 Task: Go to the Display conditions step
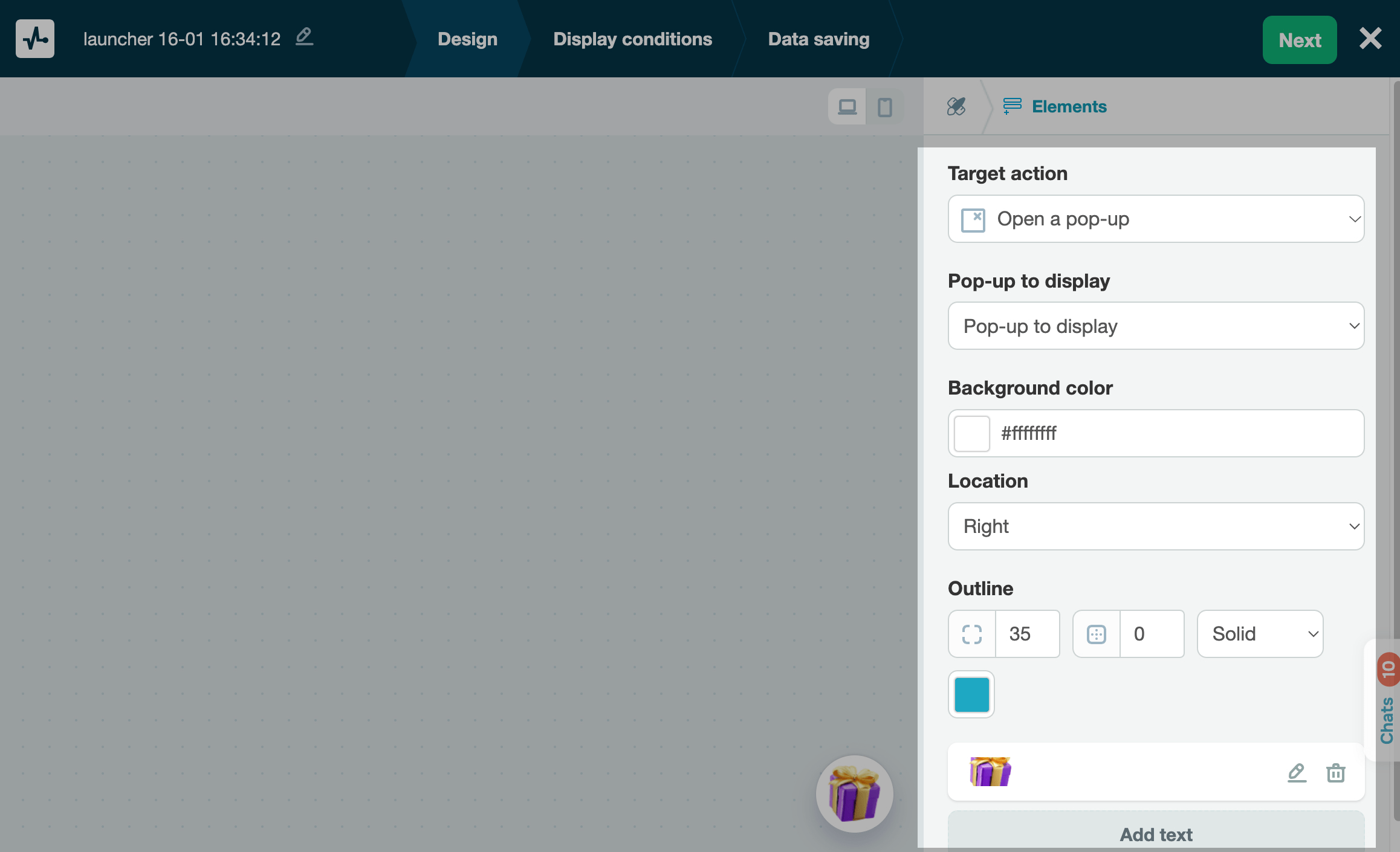coord(632,39)
